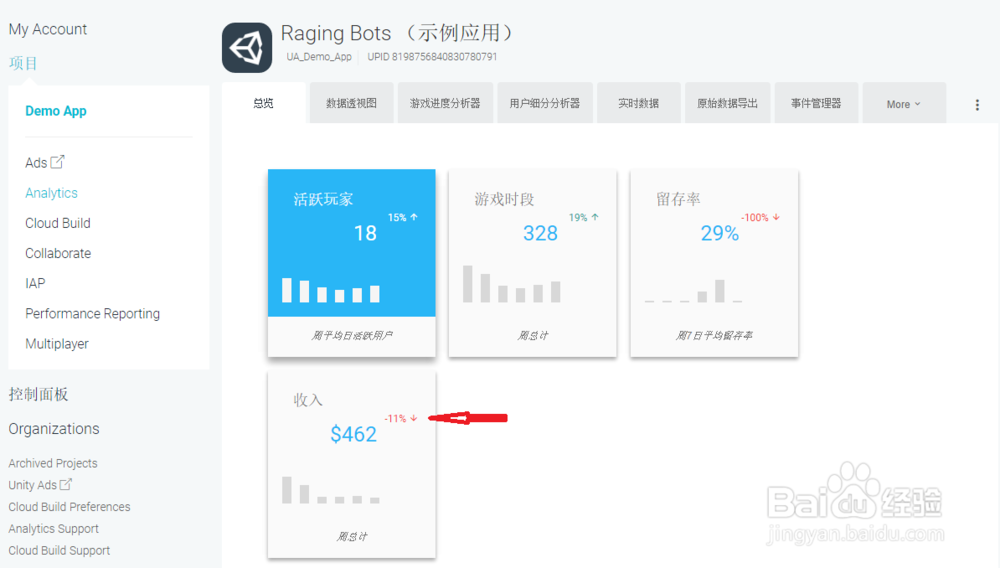The image size is (1000, 568).
Task: Click the 周平均日活跃用户 caption
Action: [x=351, y=335]
